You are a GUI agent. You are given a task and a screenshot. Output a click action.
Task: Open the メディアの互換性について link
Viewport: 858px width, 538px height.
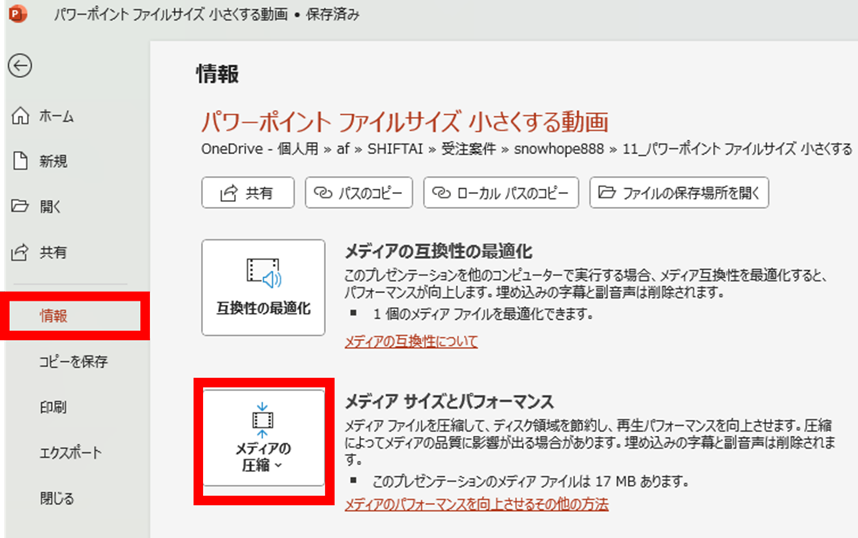411,342
